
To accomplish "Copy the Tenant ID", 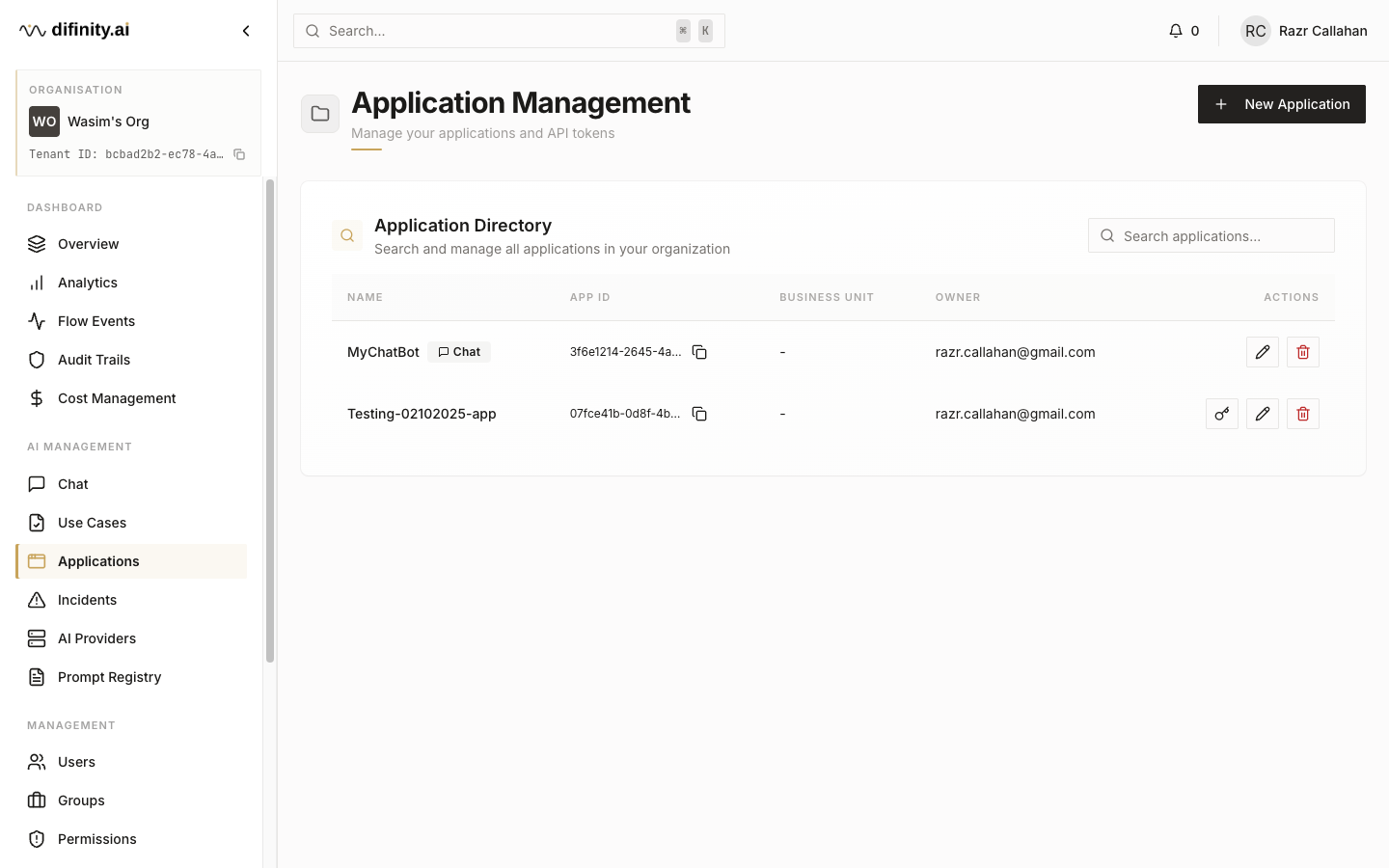I will coord(239,154).
